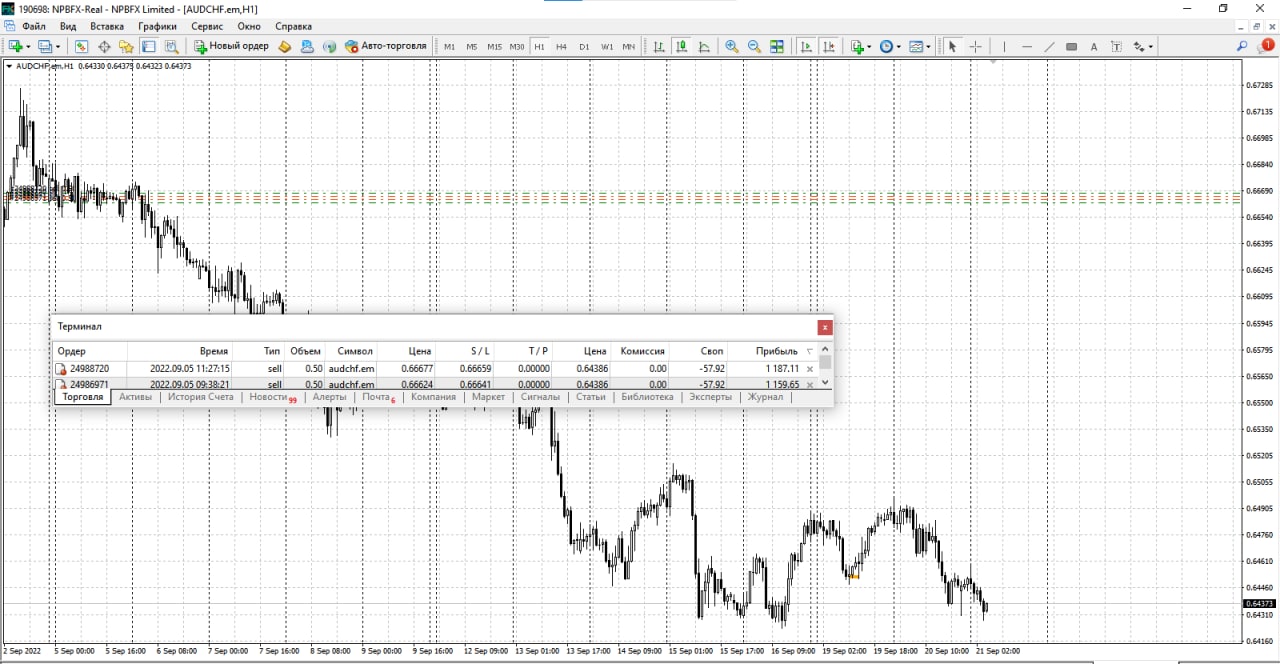Switch chart to W1 timeframe
Viewport: 1280px width, 664px height.
coord(607,46)
